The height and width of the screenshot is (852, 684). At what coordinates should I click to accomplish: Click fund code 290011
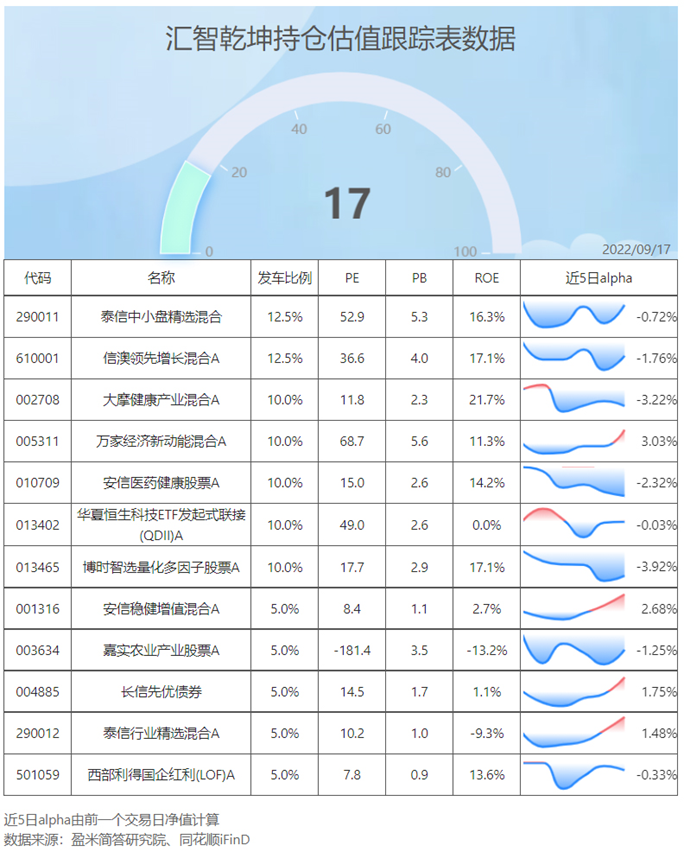pos(37,317)
